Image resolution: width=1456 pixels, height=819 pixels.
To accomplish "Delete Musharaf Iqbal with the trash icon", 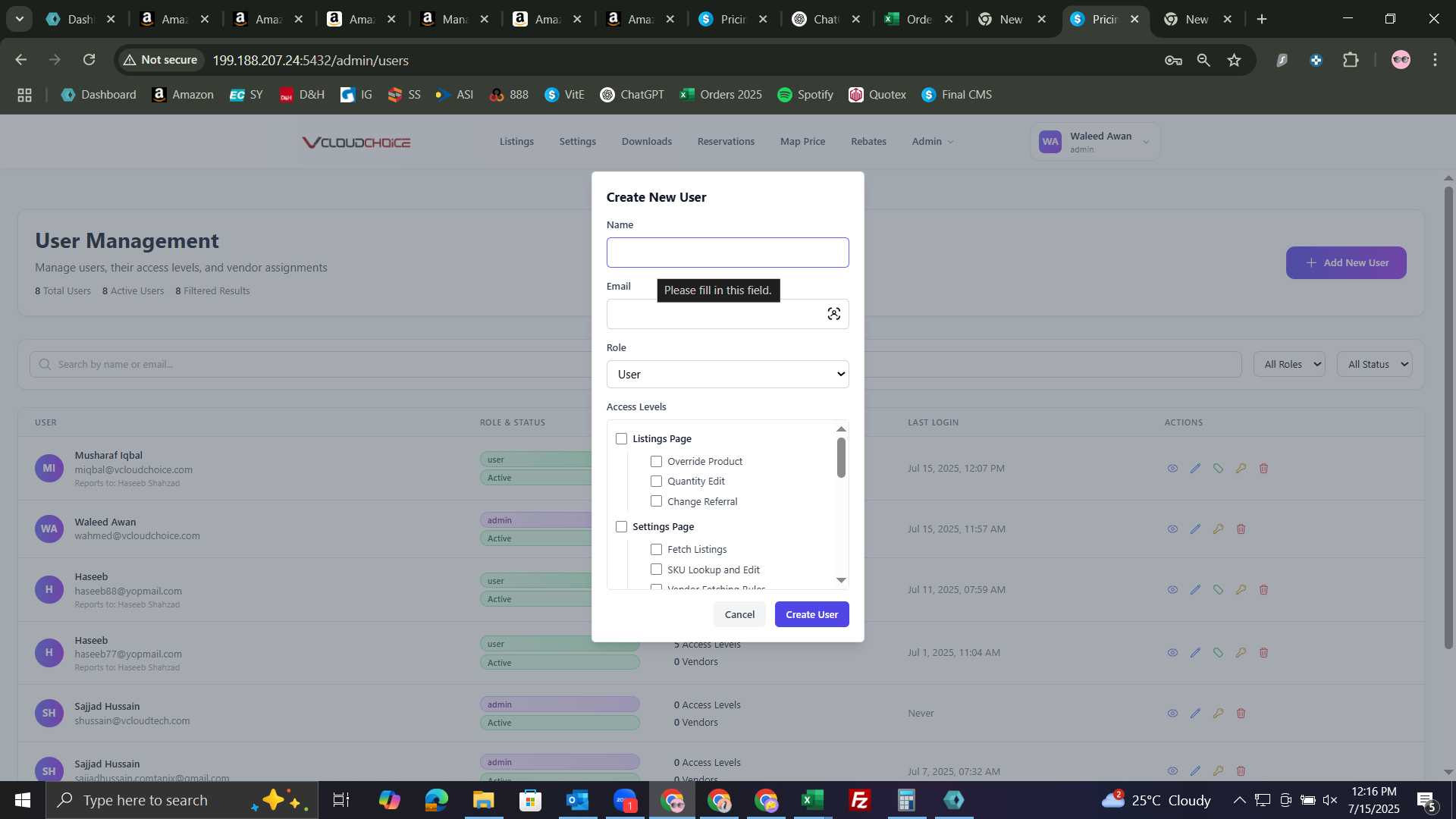I will coord(1263,469).
